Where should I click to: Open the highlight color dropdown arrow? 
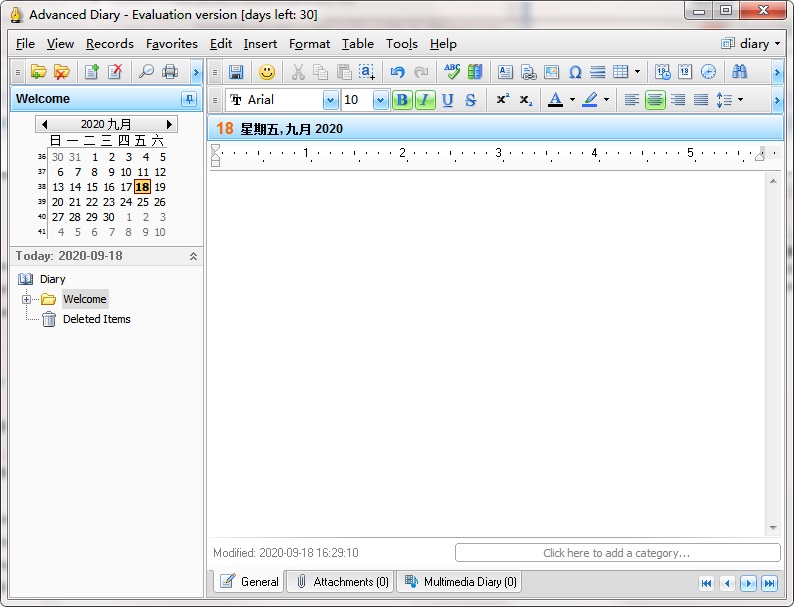point(606,100)
